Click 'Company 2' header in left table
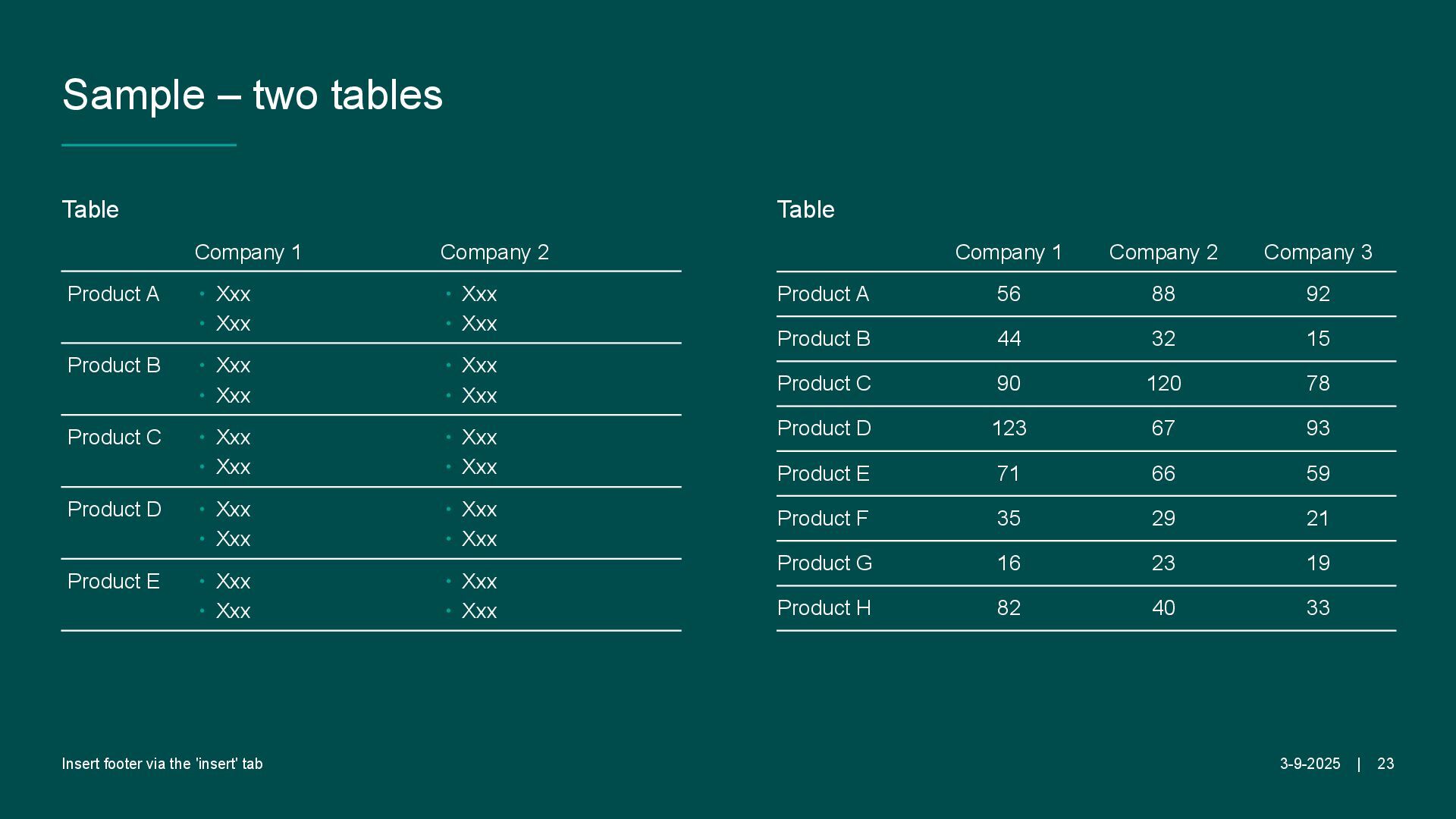Screen dimensions: 1456x819 pyautogui.click(x=494, y=253)
